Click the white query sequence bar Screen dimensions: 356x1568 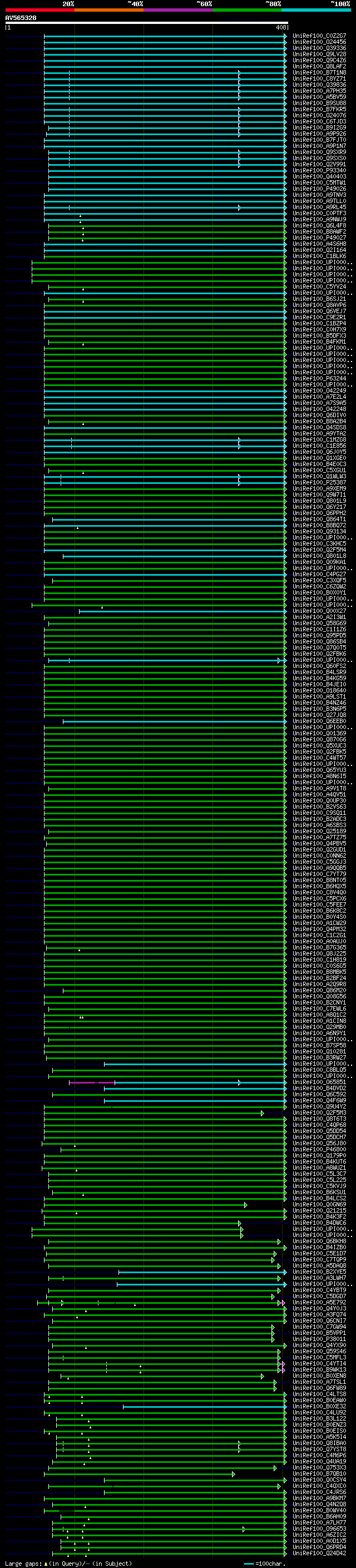(146, 22)
